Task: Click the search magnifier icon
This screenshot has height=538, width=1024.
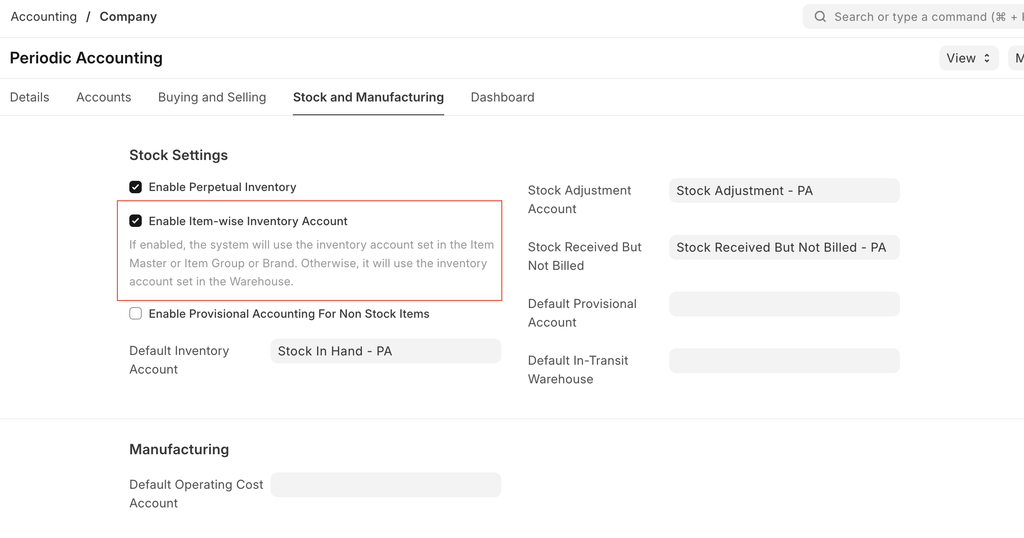Action: pyautogui.click(x=820, y=17)
